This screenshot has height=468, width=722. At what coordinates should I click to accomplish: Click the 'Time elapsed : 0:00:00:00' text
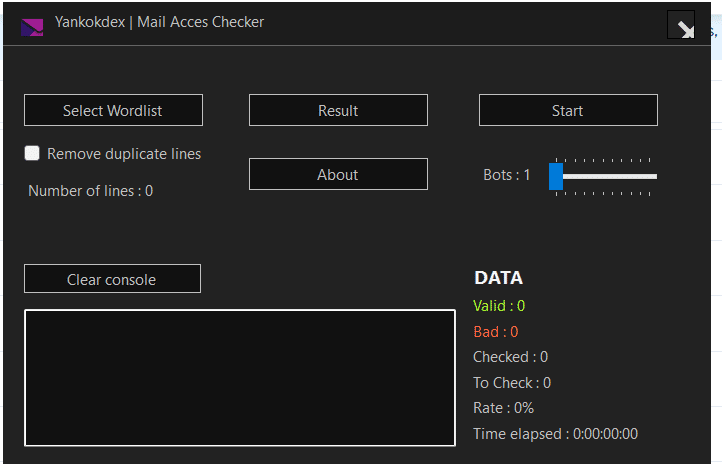(x=555, y=434)
